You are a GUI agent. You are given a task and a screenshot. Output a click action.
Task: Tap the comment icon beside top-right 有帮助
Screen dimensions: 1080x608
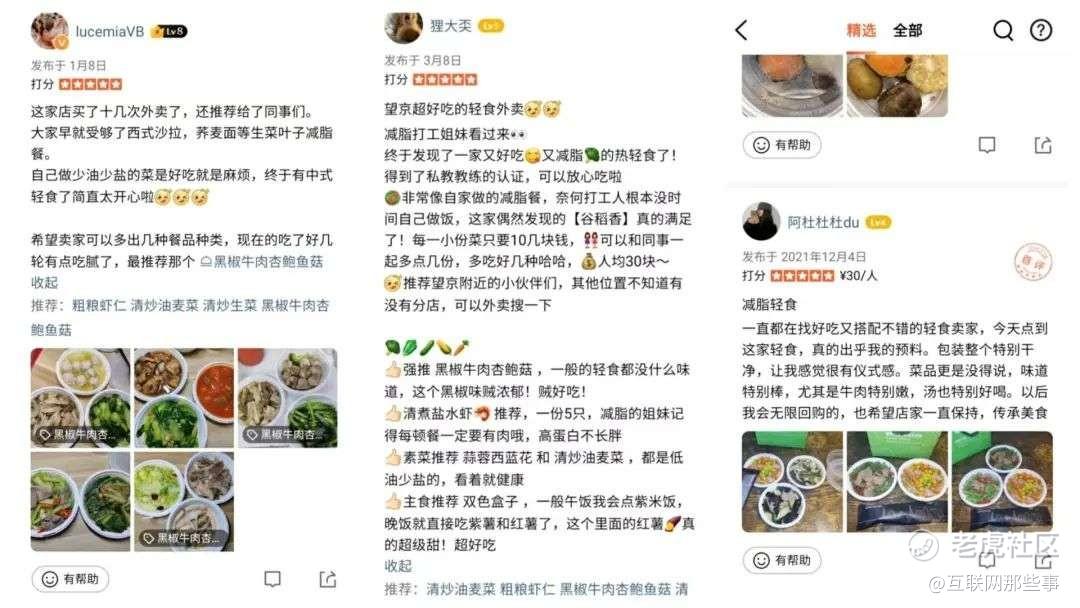click(987, 145)
